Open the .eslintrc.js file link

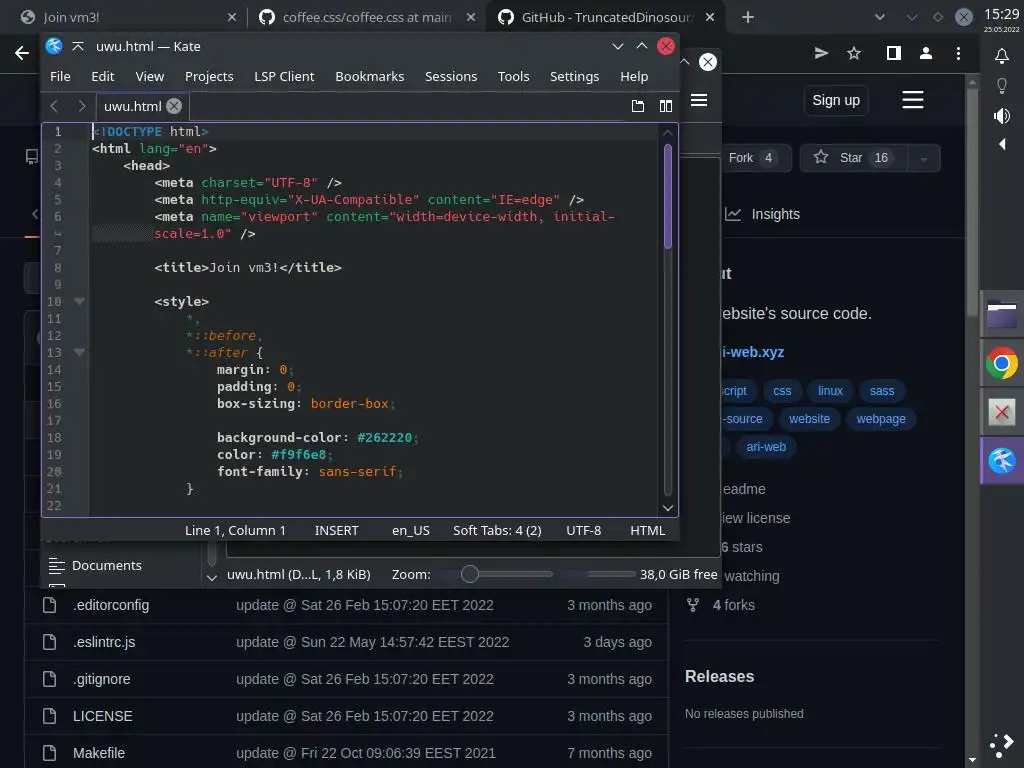[x=104, y=642]
